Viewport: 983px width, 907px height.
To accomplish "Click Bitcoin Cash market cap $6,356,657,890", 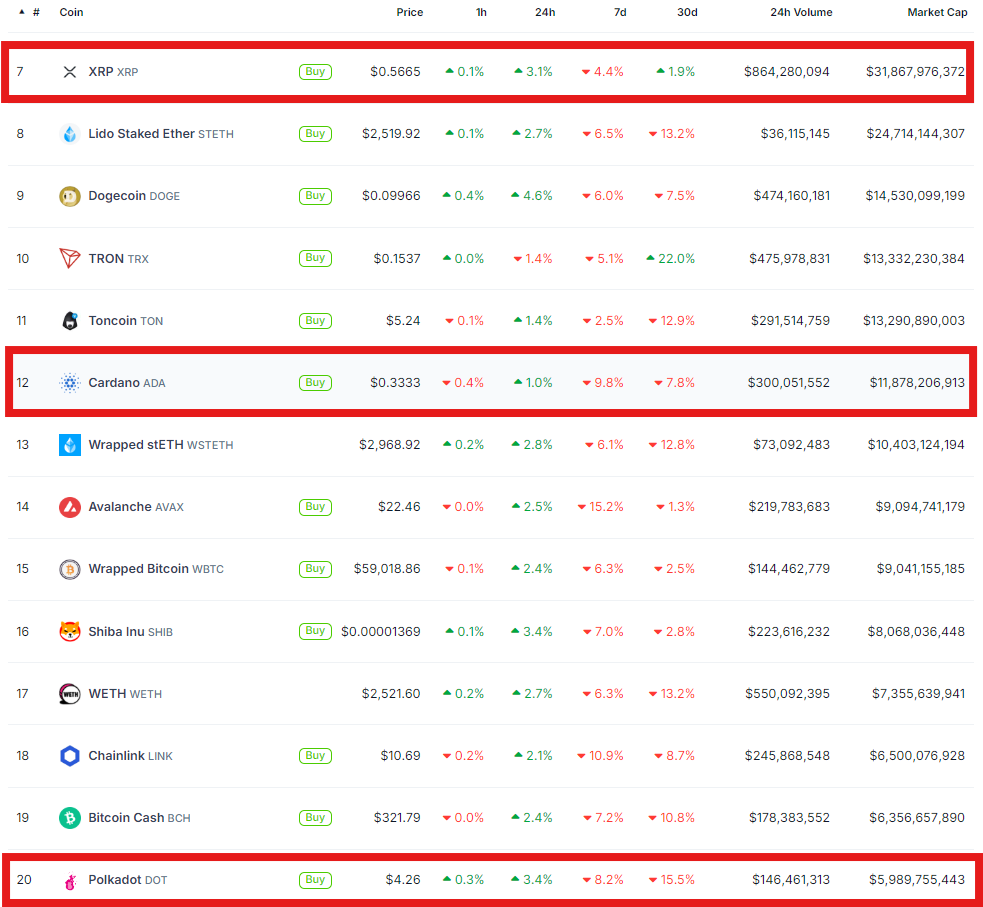I will [917, 817].
